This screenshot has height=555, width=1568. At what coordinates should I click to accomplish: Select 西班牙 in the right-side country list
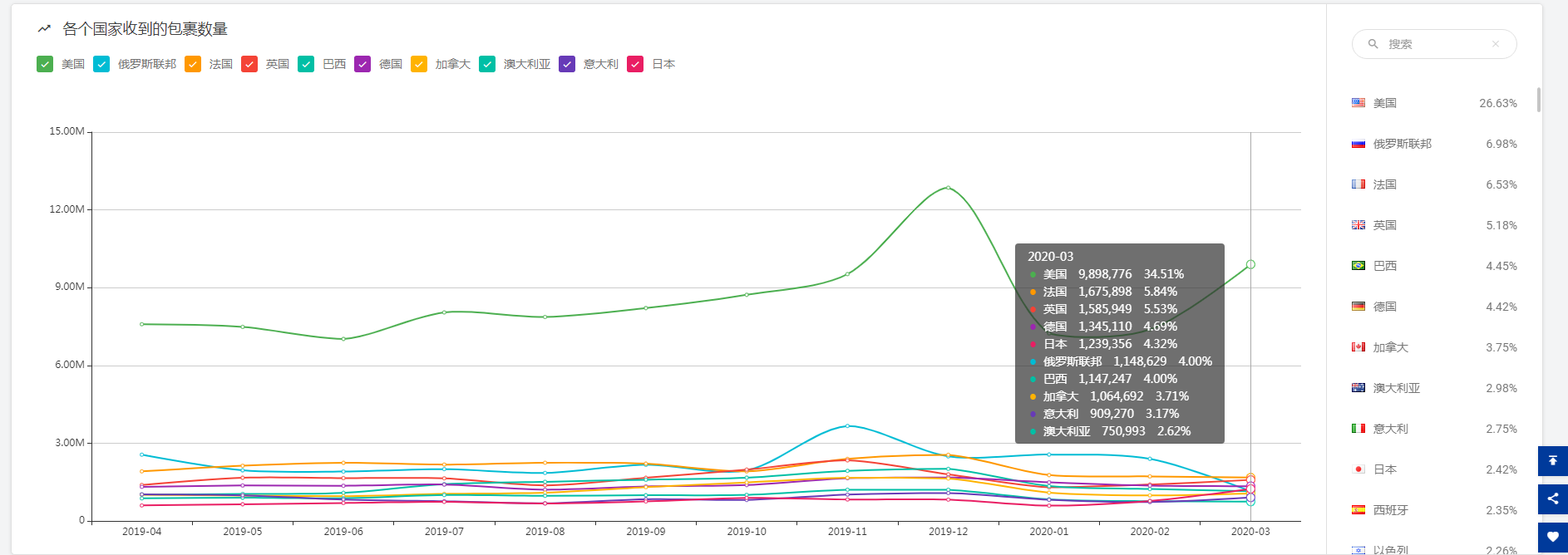click(x=1390, y=510)
